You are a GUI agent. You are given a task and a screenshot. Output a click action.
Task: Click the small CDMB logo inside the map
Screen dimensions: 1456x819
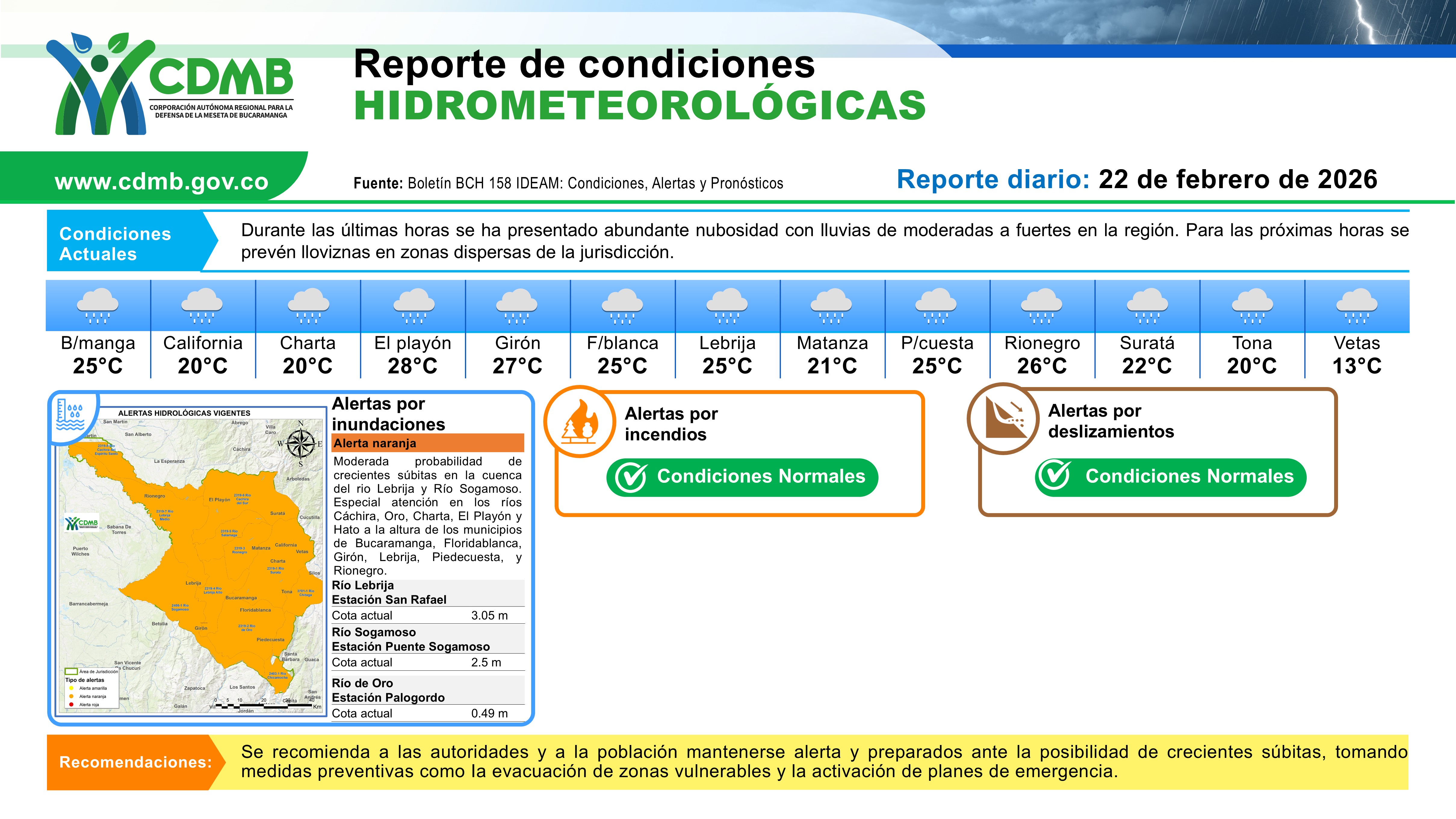(x=81, y=523)
